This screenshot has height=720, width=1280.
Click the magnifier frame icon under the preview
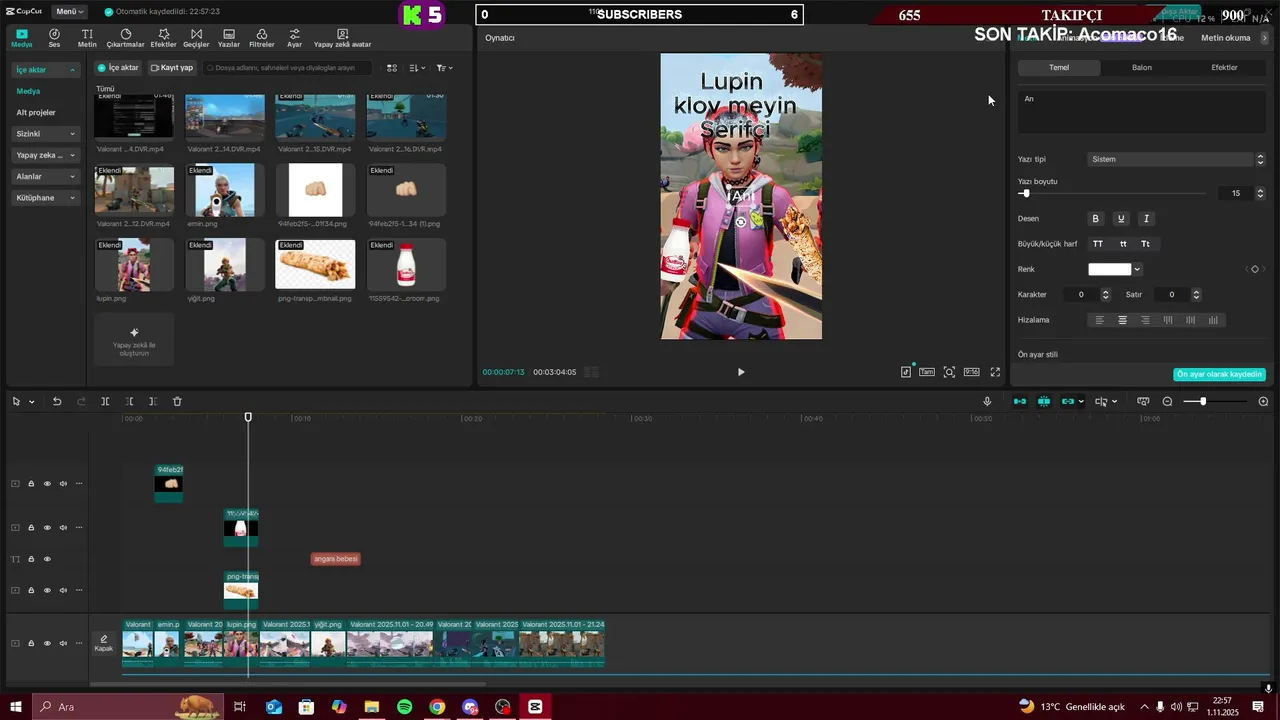point(949,372)
